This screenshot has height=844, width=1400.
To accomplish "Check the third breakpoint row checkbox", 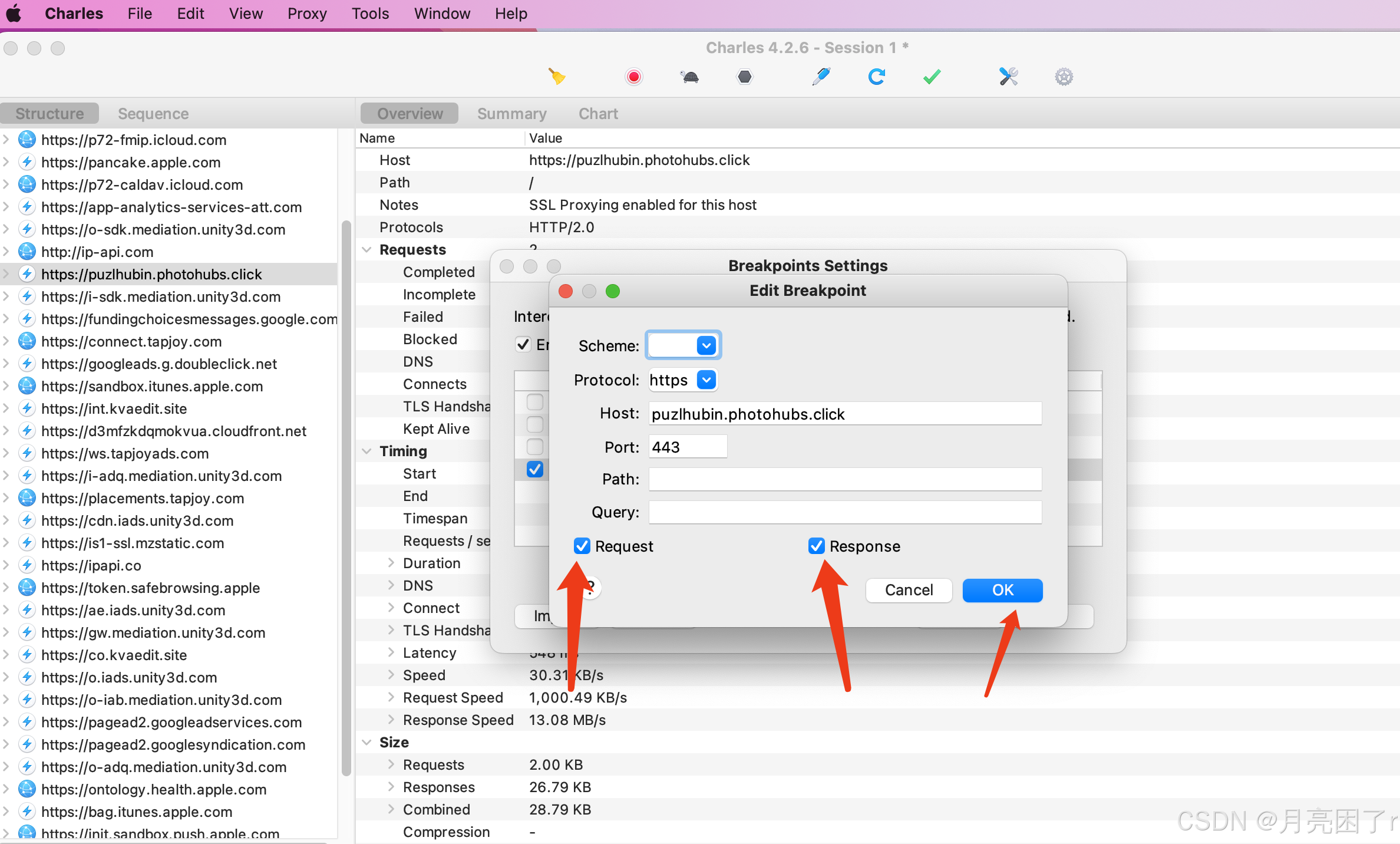I will point(535,447).
